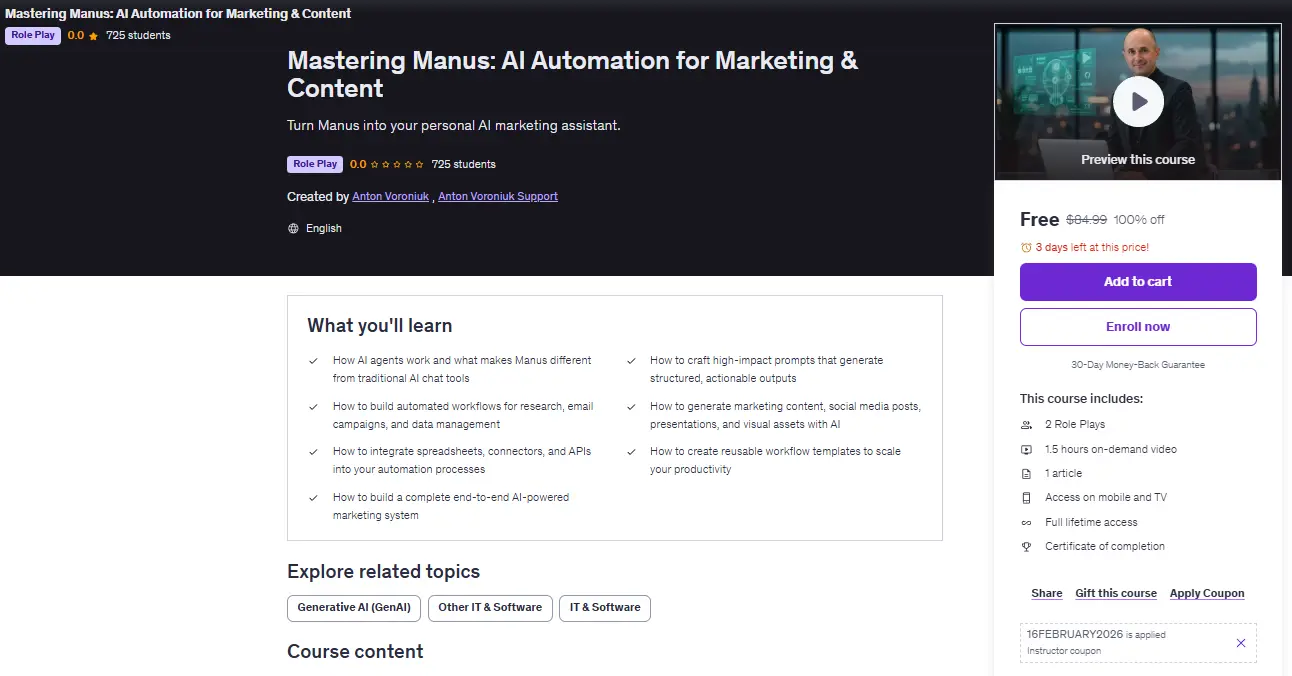This screenshot has height=676, width=1292.
Task: Click the struck-through $84.99 price
Action: pyautogui.click(x=1087, y=220)
